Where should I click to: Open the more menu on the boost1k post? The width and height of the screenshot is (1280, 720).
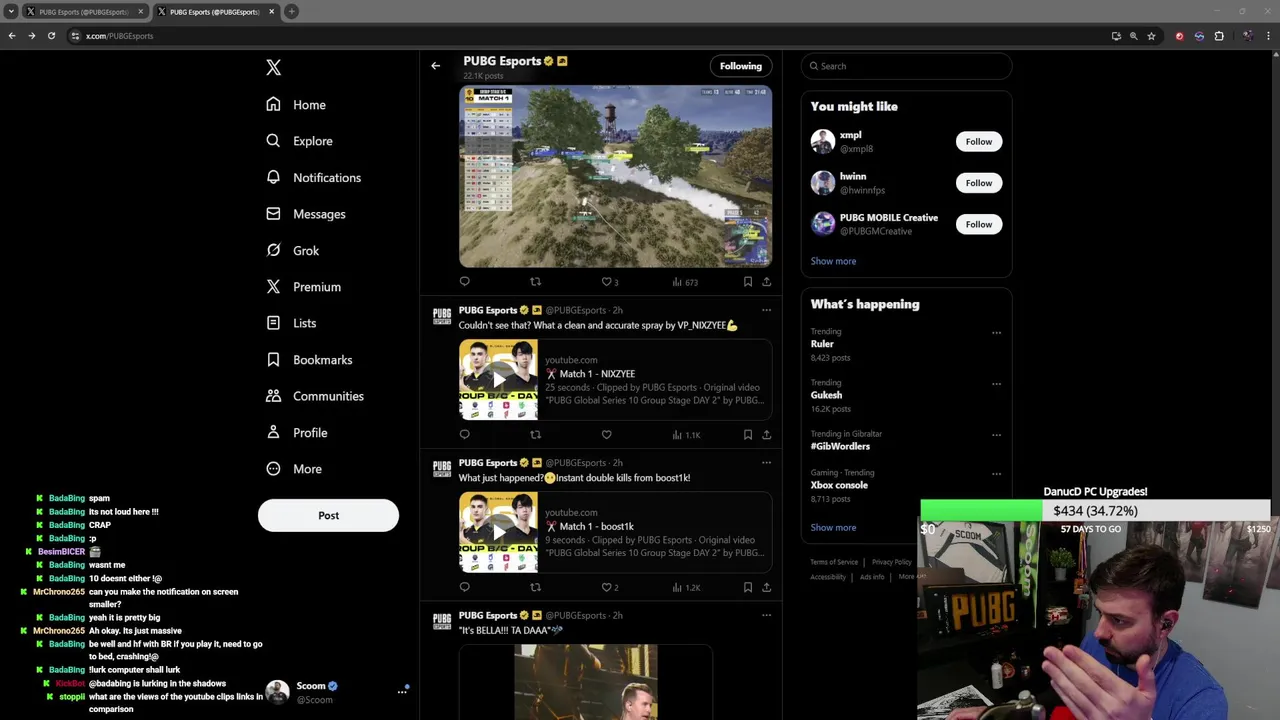pyautogui.click(x=766, y=463)
